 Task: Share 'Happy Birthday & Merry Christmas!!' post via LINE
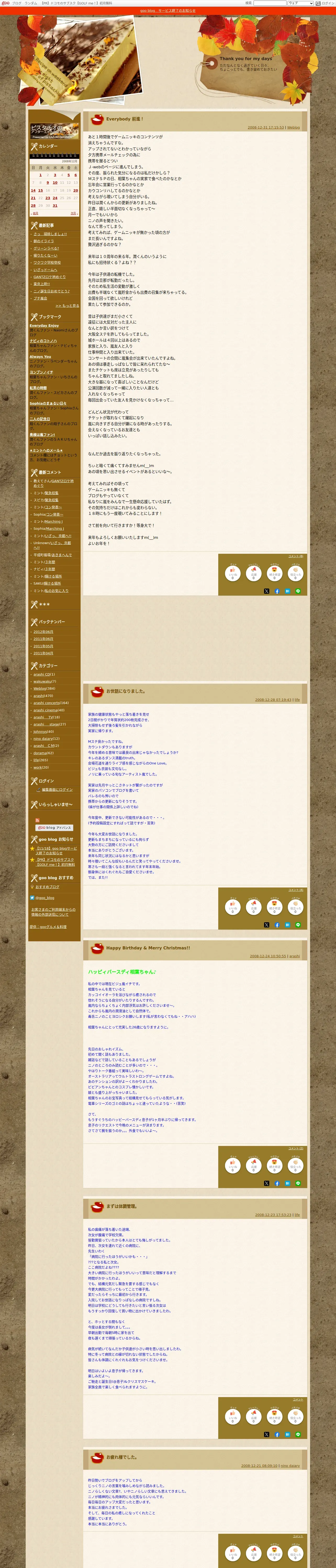[298, 1183]
